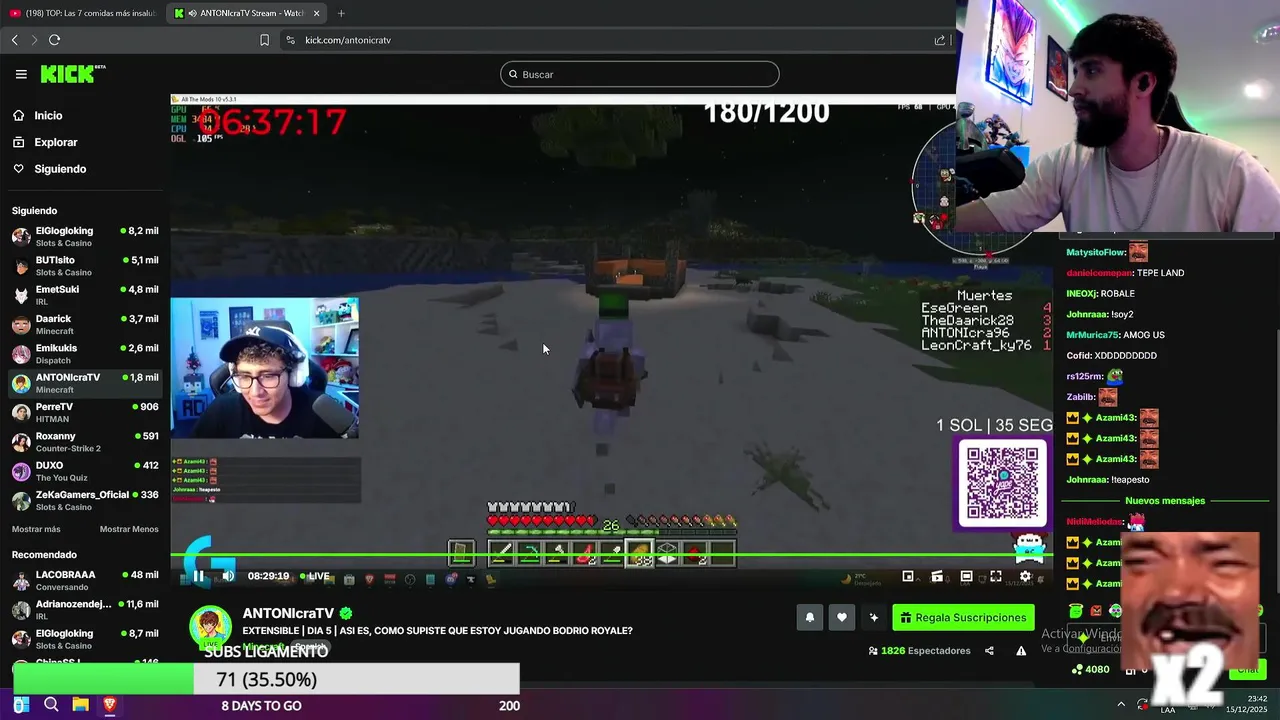The image size is (1280, 720).
Task: Share the page from the address bar
Action: (940, 40)
